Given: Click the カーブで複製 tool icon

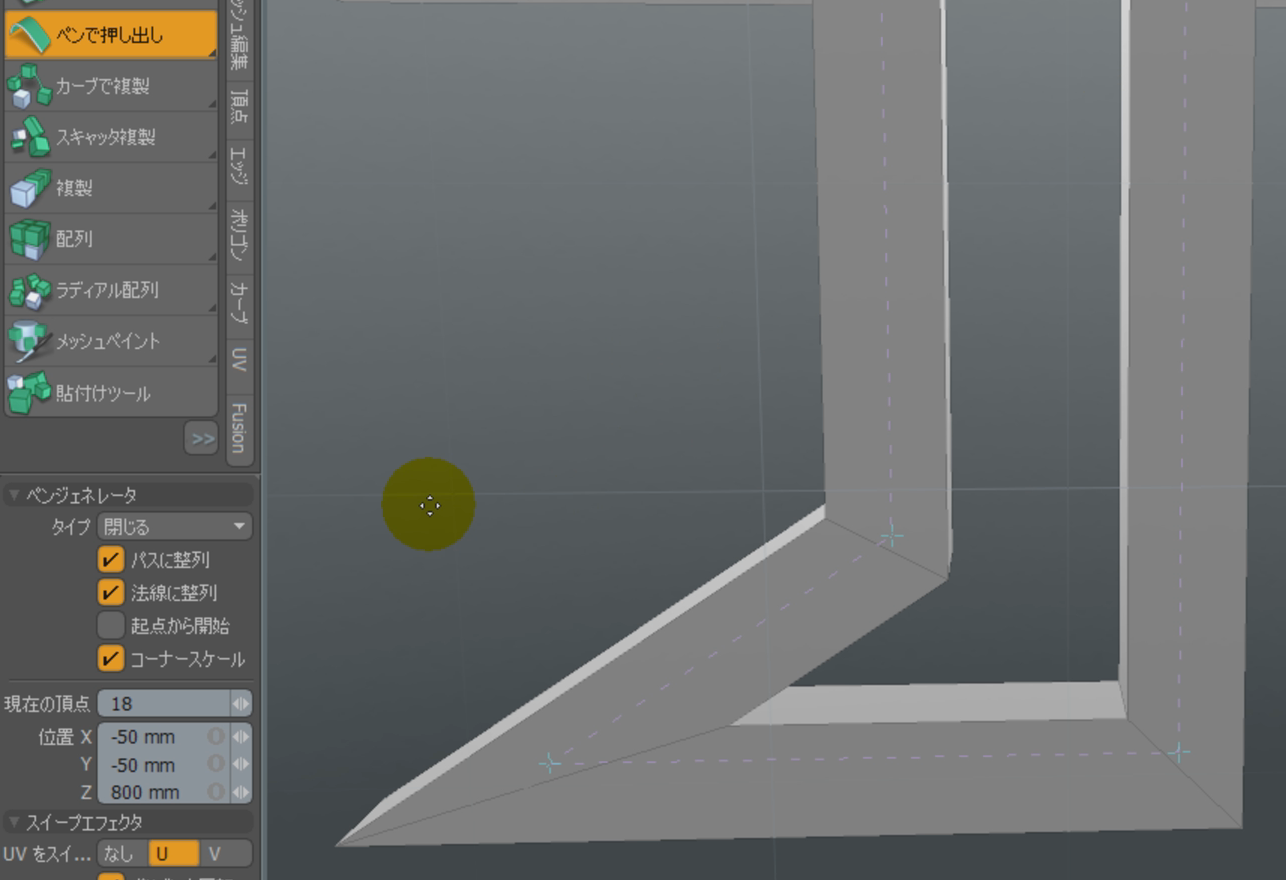Looking at the screenshot, I should (x=29, y=86).
